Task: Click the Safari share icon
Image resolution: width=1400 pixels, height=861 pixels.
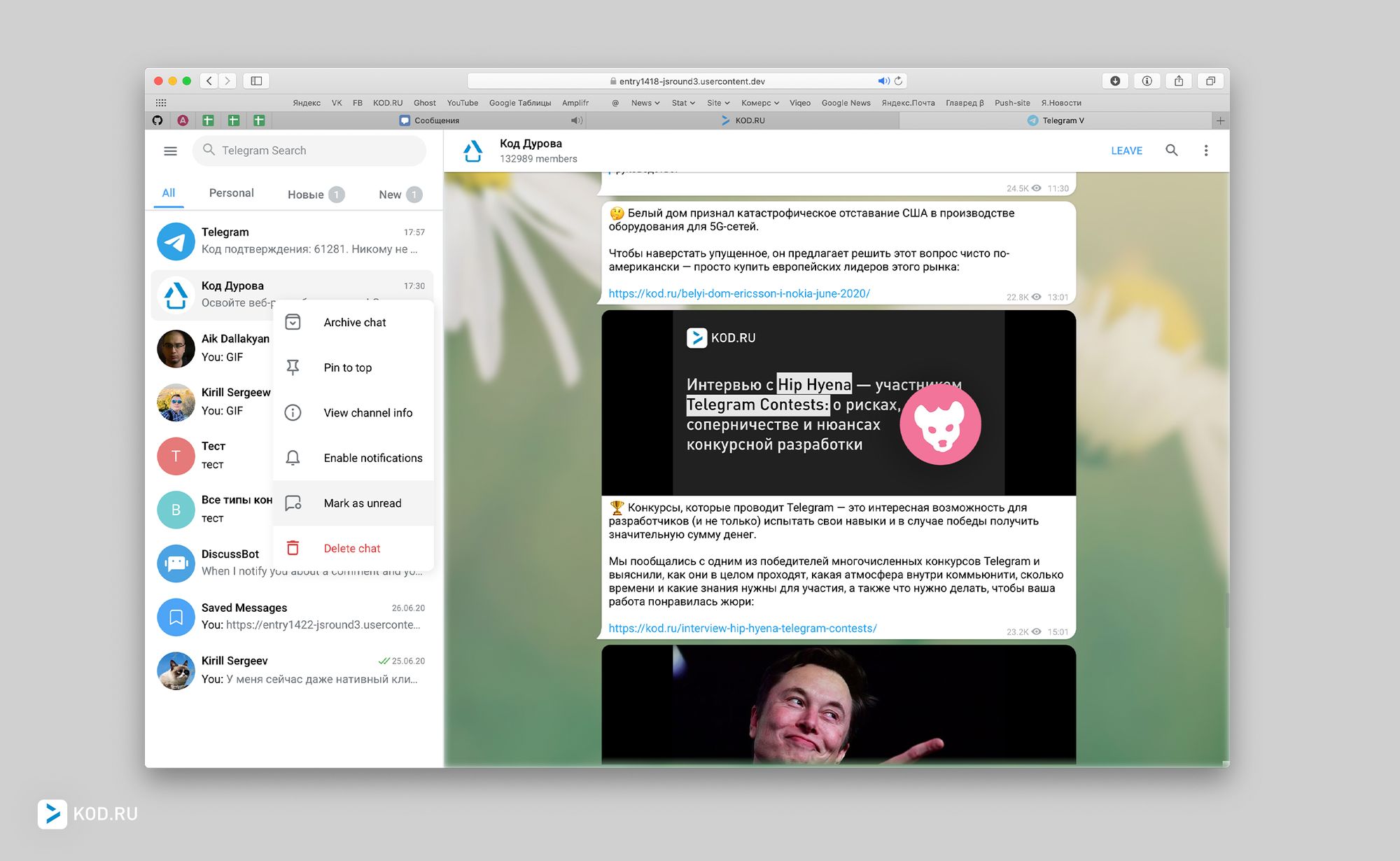Action: point(1179,81)
